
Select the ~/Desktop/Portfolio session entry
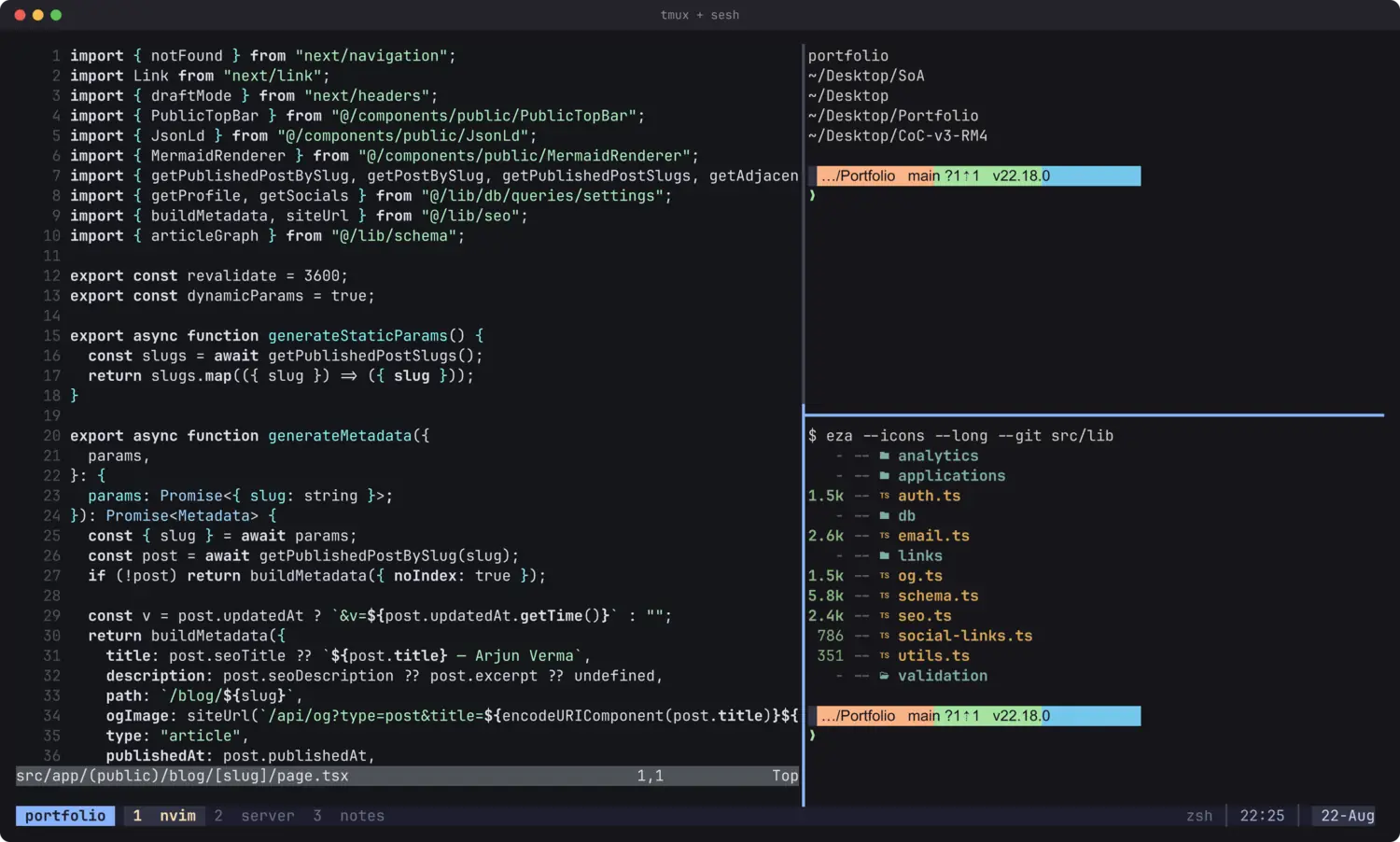[893, 116]
